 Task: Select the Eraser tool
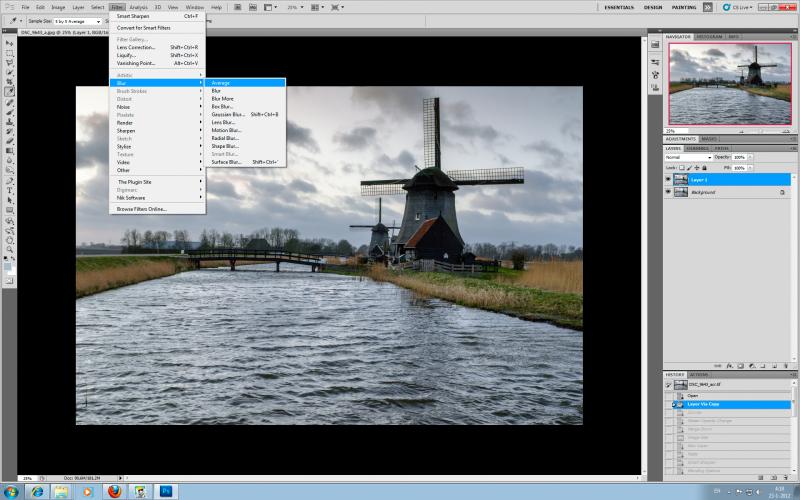[9, 141]
